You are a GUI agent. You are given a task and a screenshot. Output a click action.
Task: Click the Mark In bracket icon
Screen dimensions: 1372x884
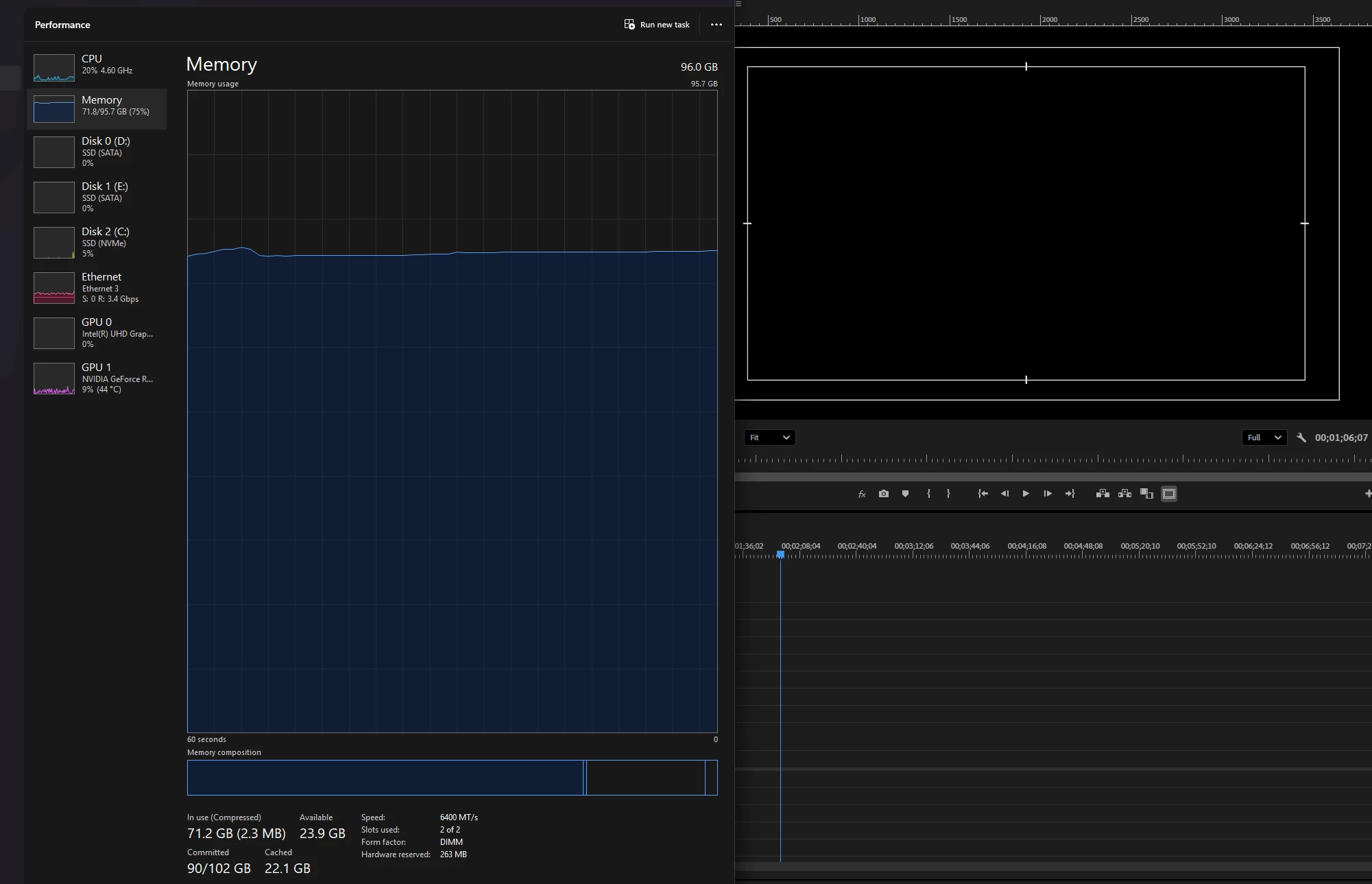tap(928, 494)
